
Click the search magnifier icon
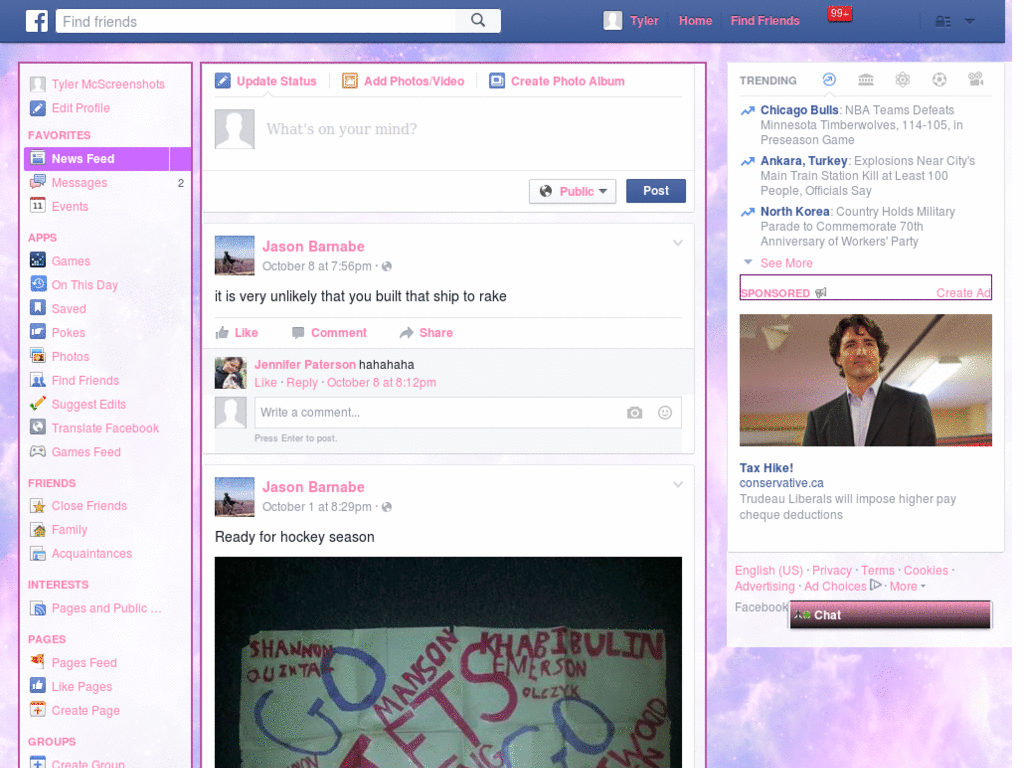click(x=478, y=20)
